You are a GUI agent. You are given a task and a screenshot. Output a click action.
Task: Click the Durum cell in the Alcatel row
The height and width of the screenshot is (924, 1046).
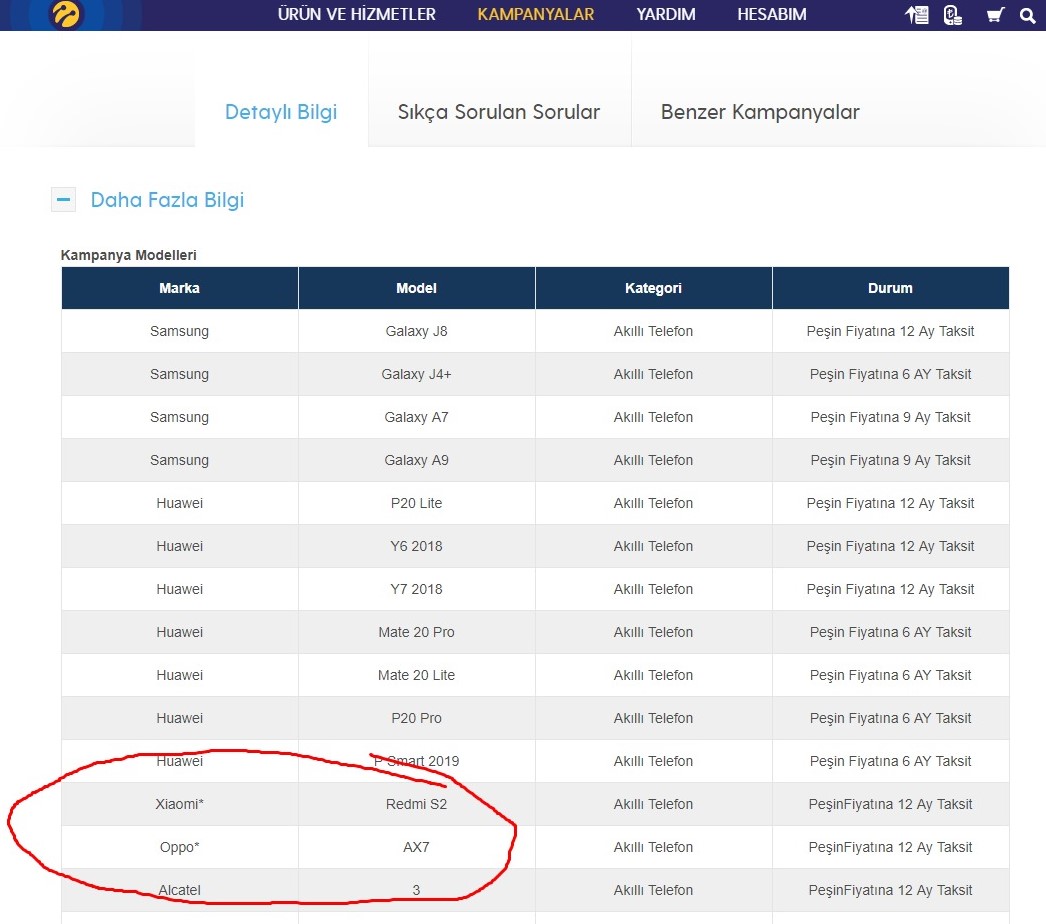pos(891,890)
